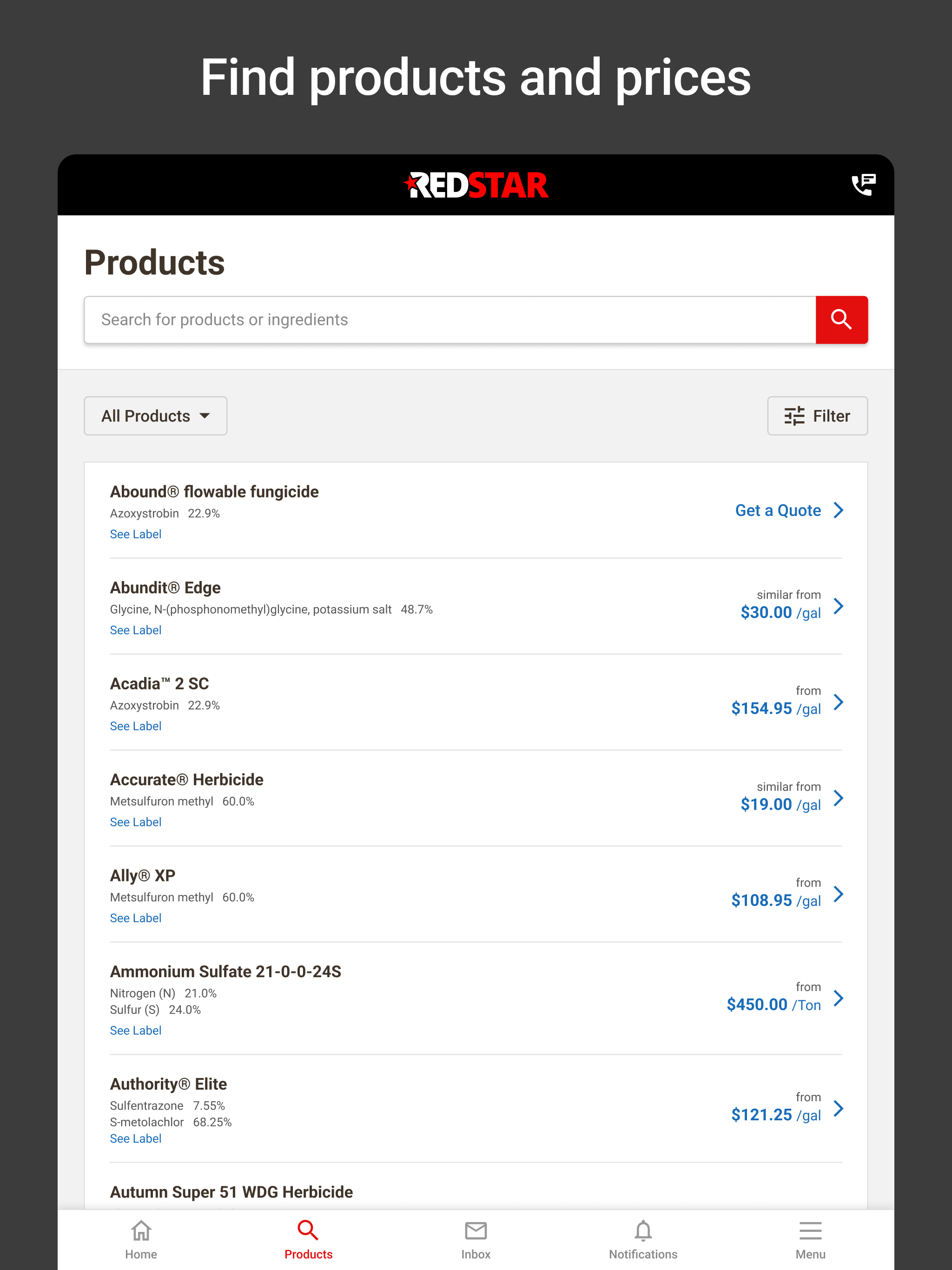Select Autumn Super 51 WDG Herbicide

coord(231,1192)
